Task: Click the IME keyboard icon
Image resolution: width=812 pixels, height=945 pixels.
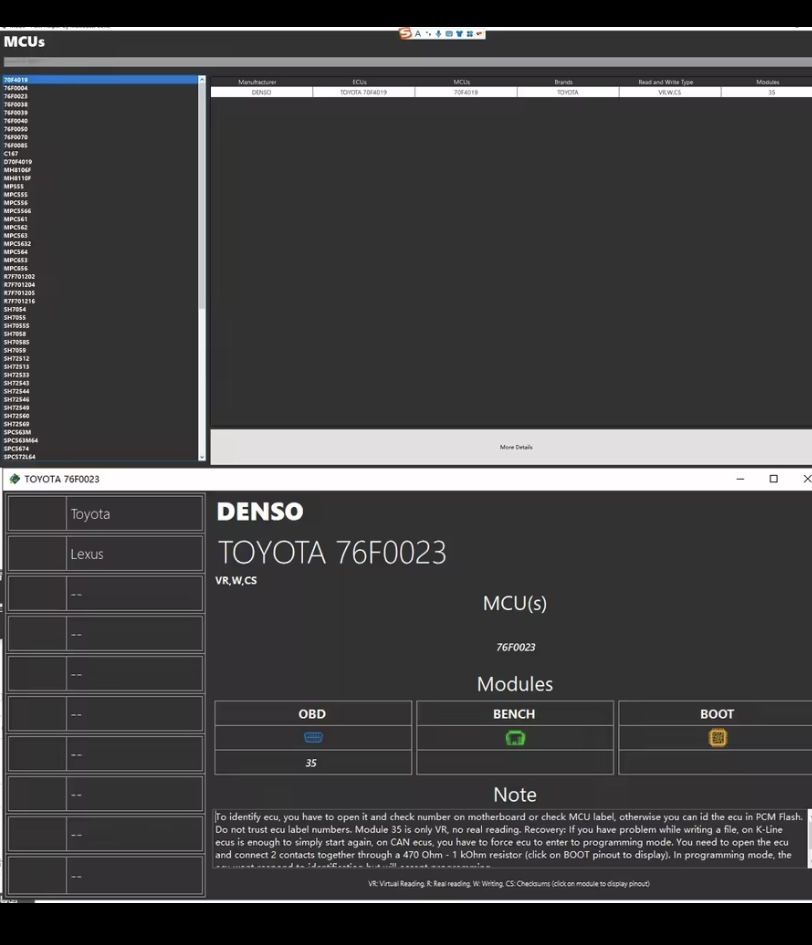Action: tap(448, 34)
